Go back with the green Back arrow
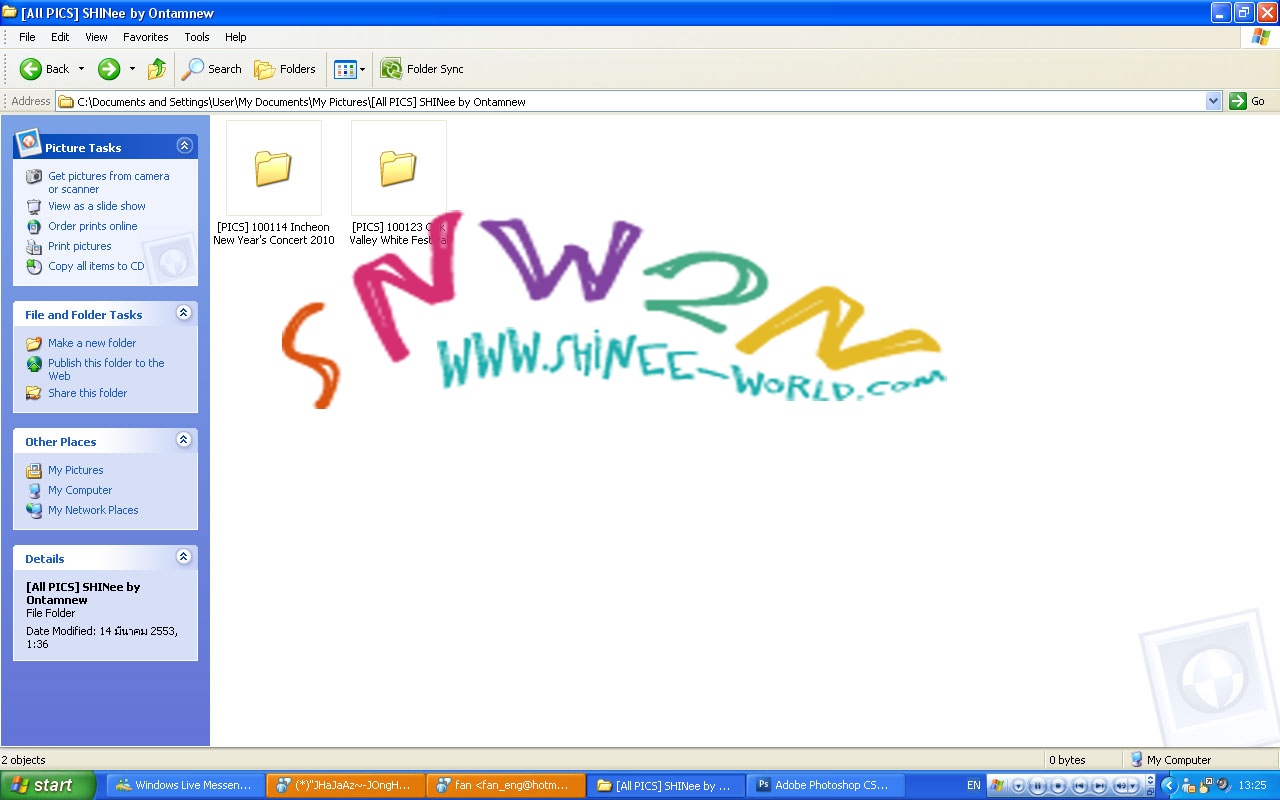 tap(45, 69)
